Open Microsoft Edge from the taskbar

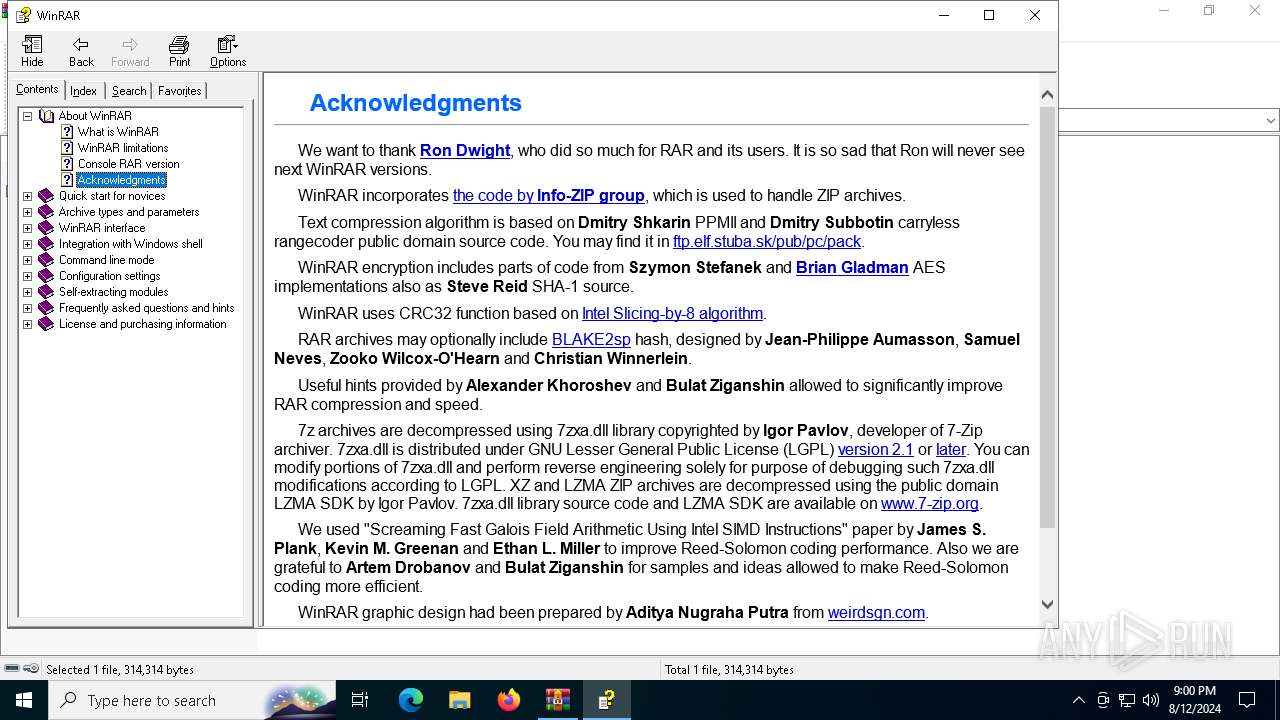tap(411, 700)
